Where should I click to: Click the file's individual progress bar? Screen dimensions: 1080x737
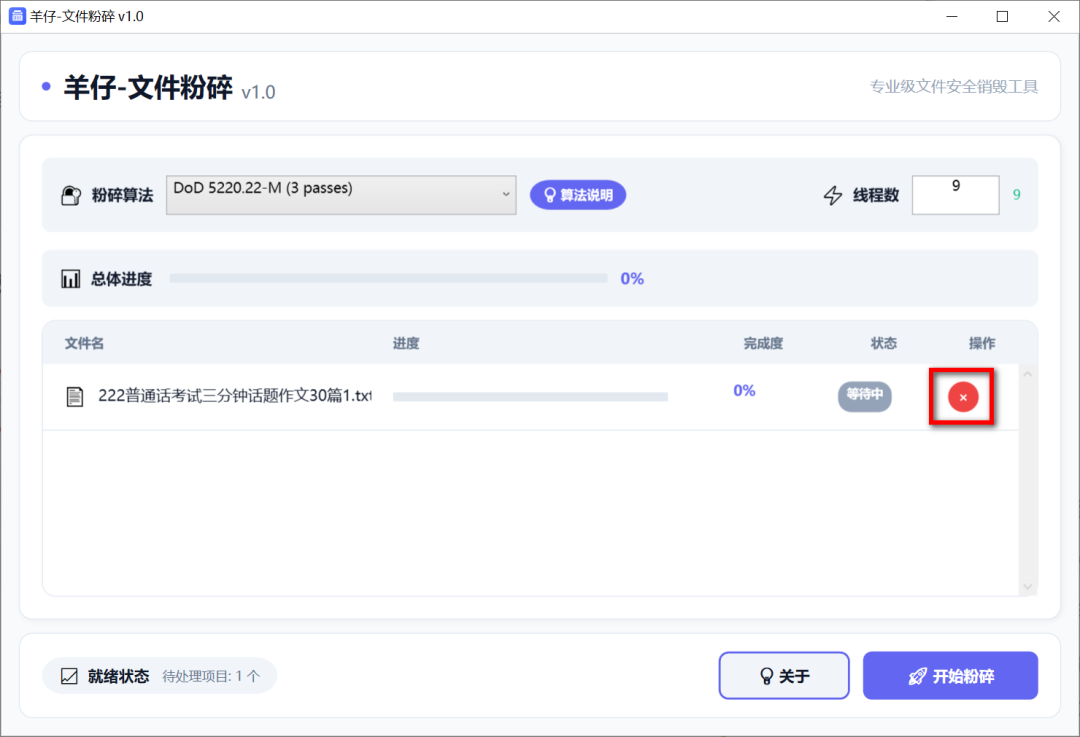pos(530,397)
